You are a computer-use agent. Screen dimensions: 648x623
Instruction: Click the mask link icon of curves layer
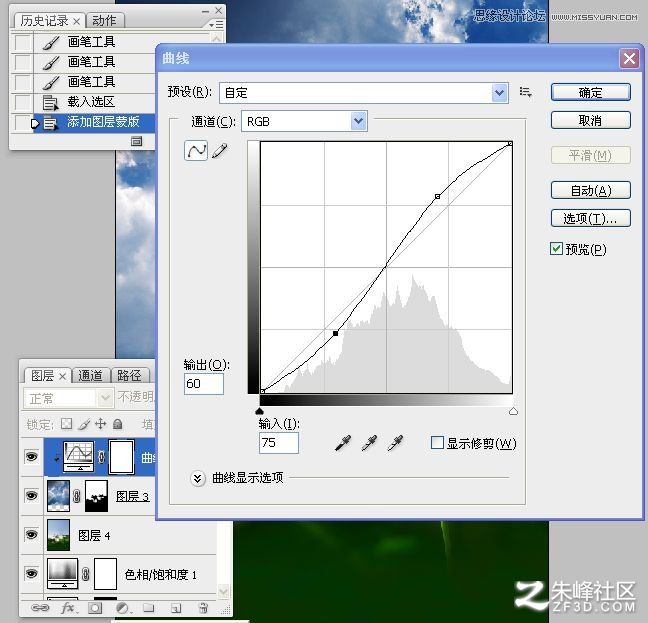click(x=101, y=457)
